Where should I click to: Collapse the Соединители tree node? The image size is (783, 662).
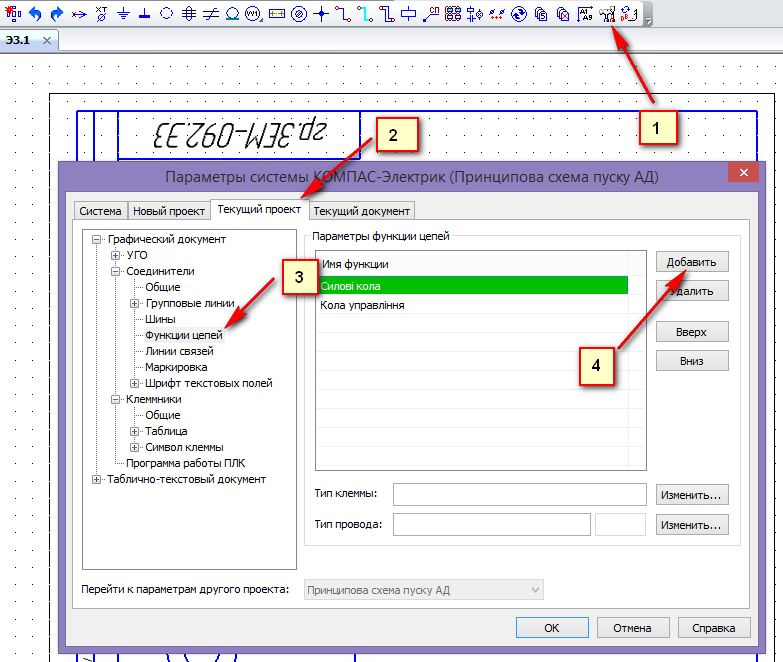pyautogui.click(x=115, y=271)
